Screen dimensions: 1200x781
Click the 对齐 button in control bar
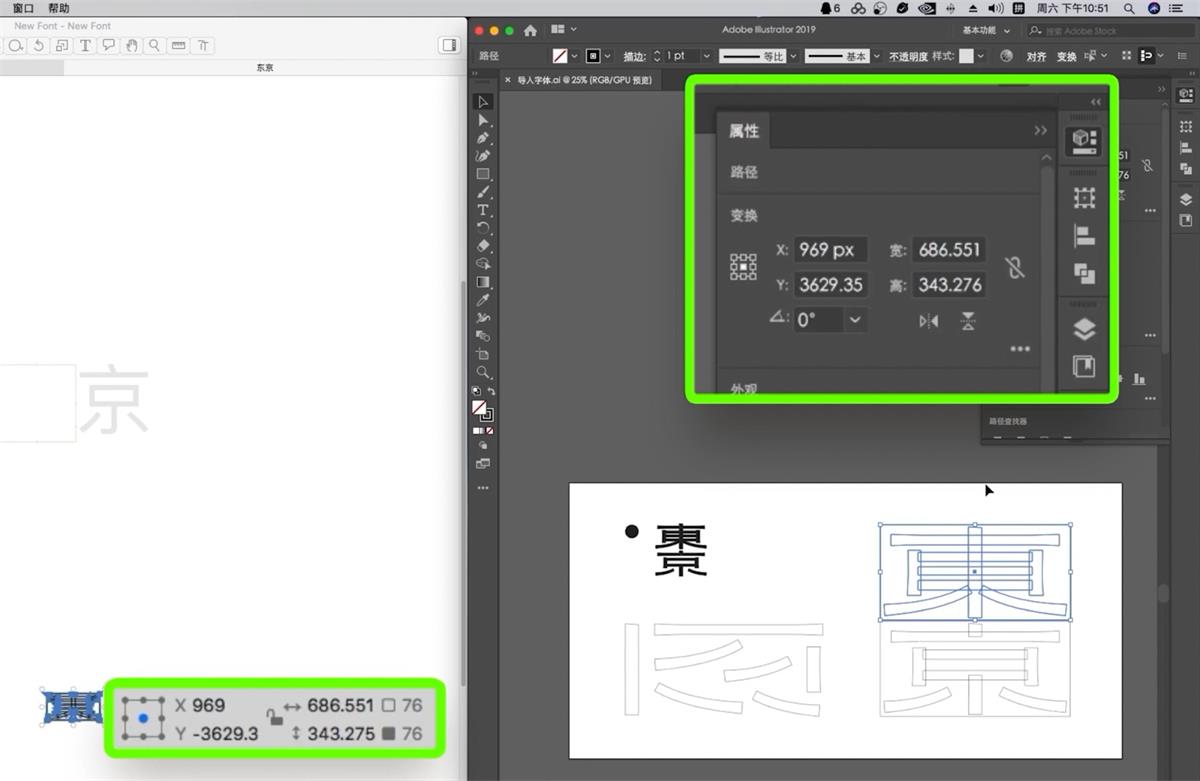pos(1036,57)
